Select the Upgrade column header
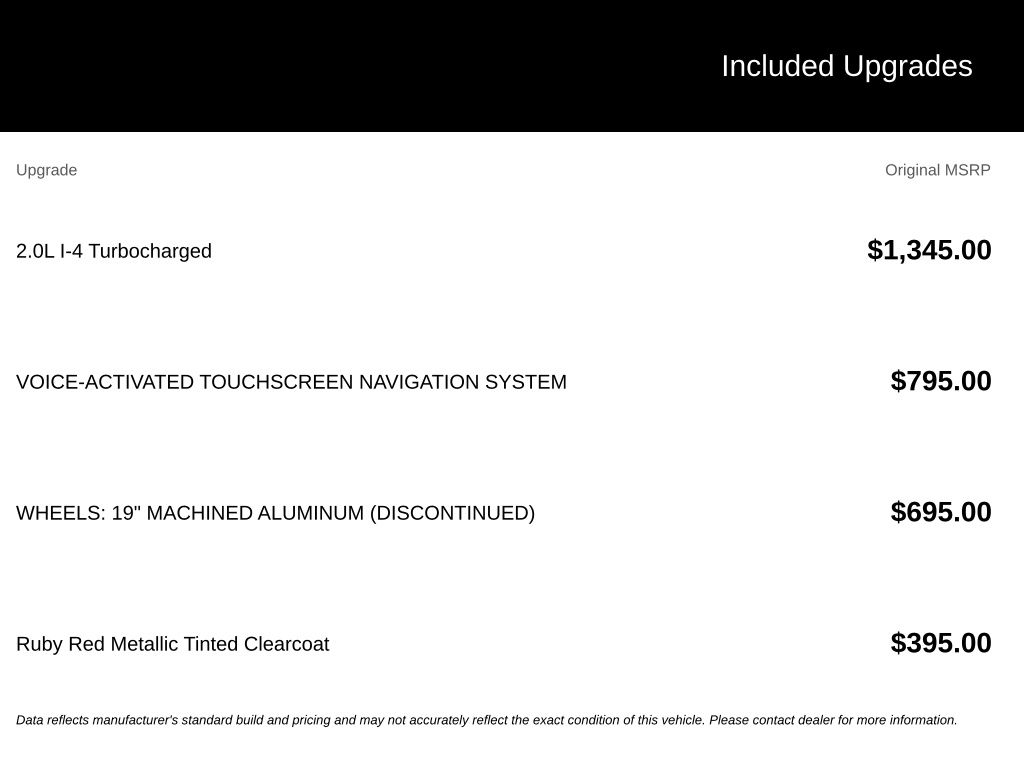The image size is (1024, 768). [46, 170]
